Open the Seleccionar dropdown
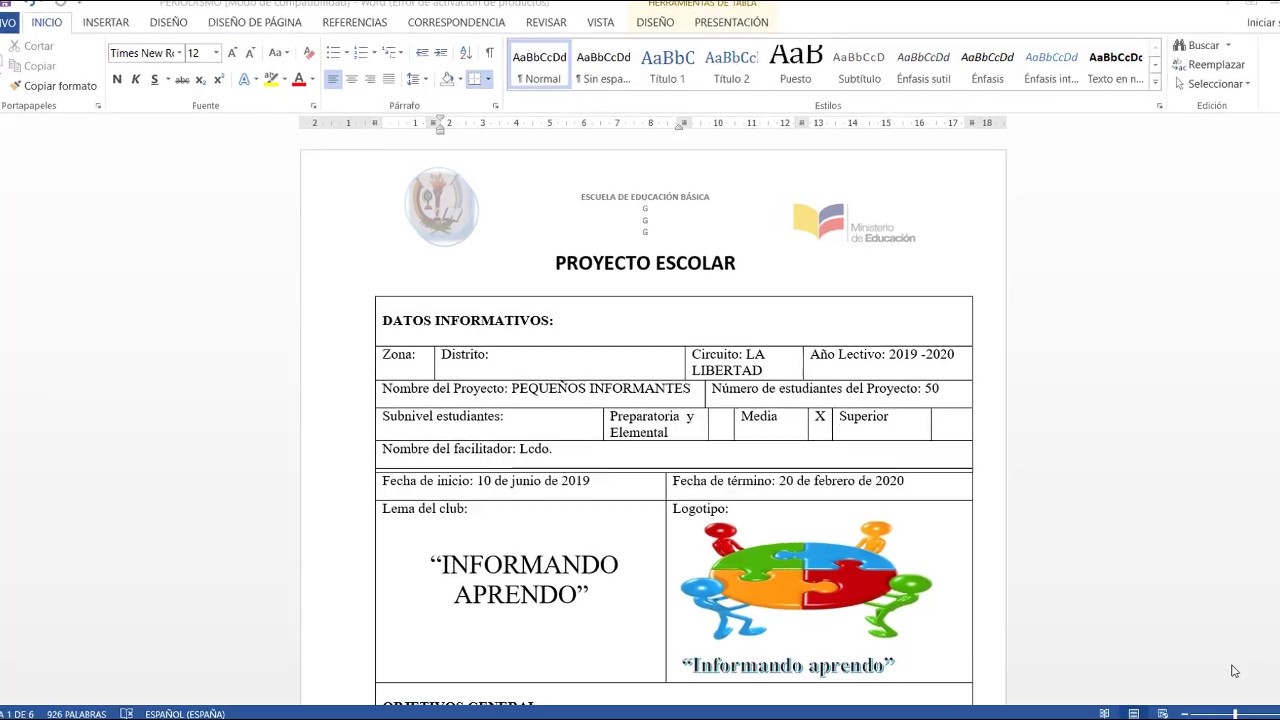 [x=1213, y=84]
